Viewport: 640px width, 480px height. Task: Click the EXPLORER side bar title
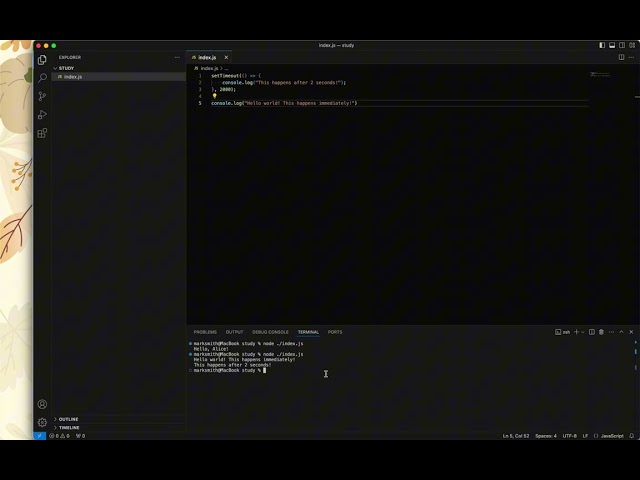pos(70,57)
